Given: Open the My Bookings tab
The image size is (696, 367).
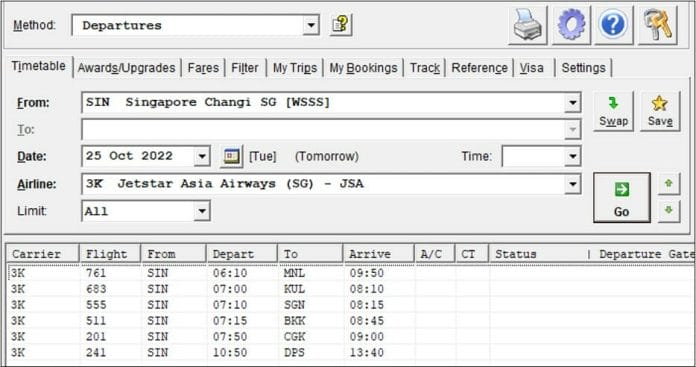Looking at the screenshot, I should point(363,68).
